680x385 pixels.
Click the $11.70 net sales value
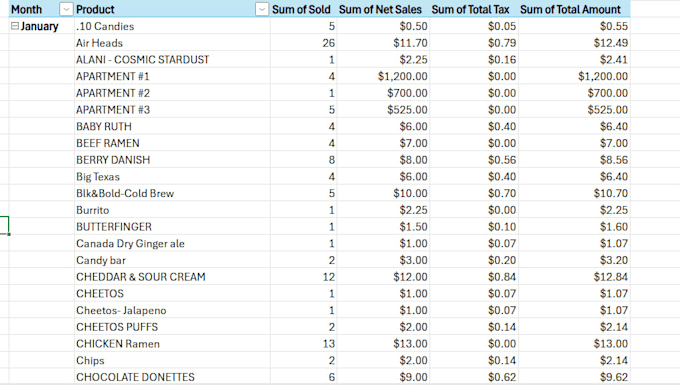click(x=410, y=43)
